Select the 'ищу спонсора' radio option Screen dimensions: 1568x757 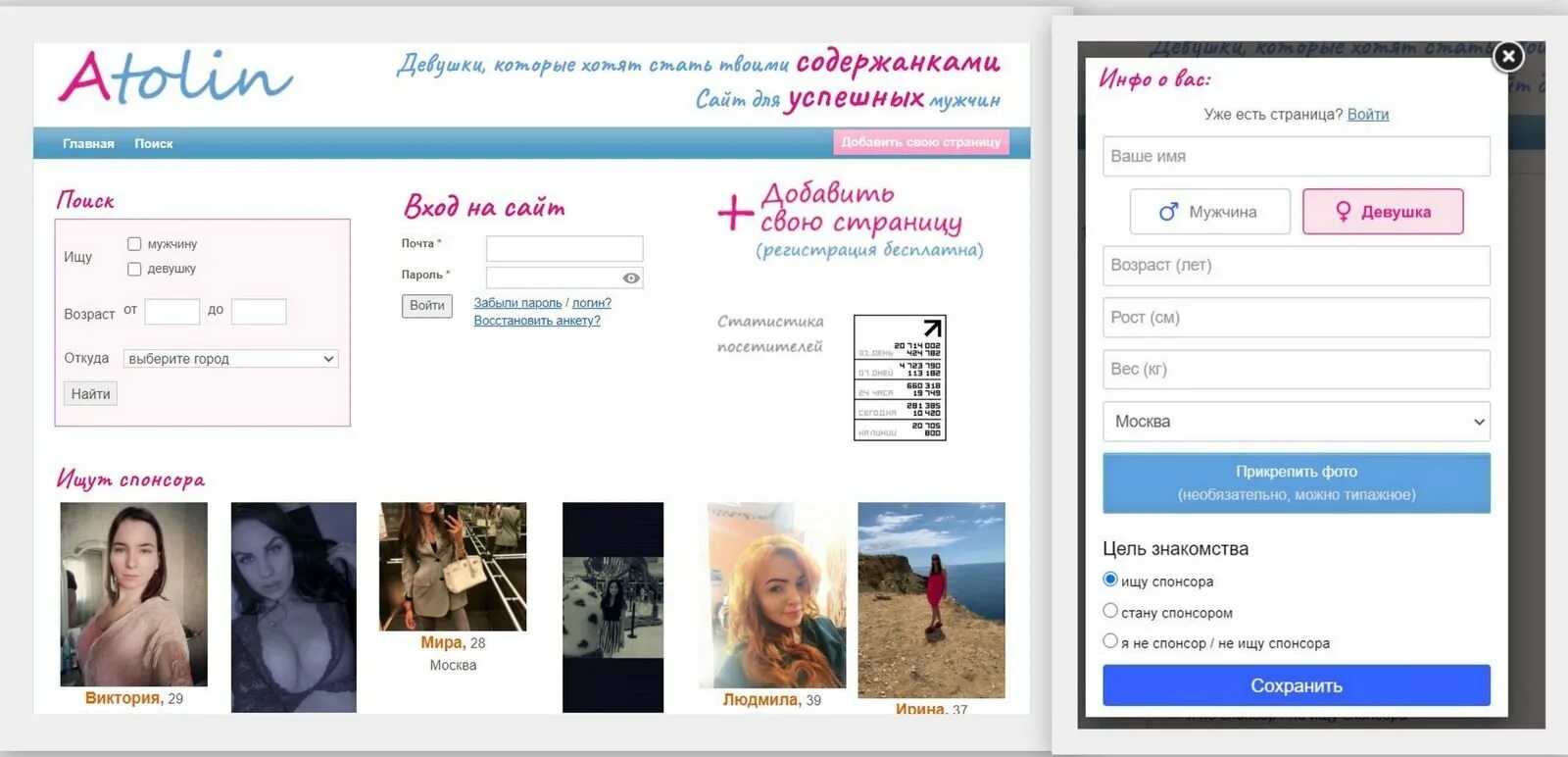click(x=1110, y=580)
